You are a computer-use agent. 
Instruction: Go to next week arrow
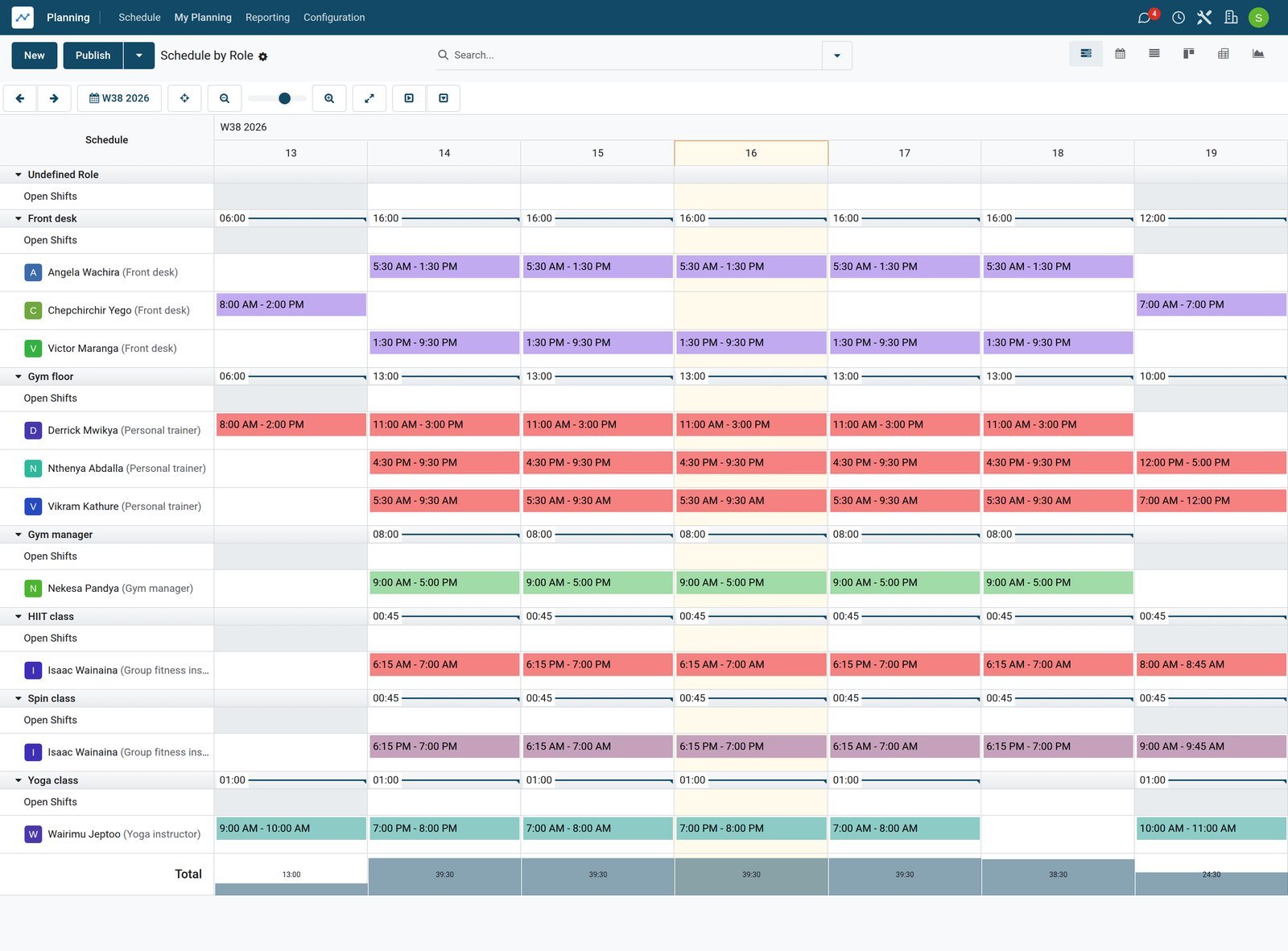tap(54, 98)
